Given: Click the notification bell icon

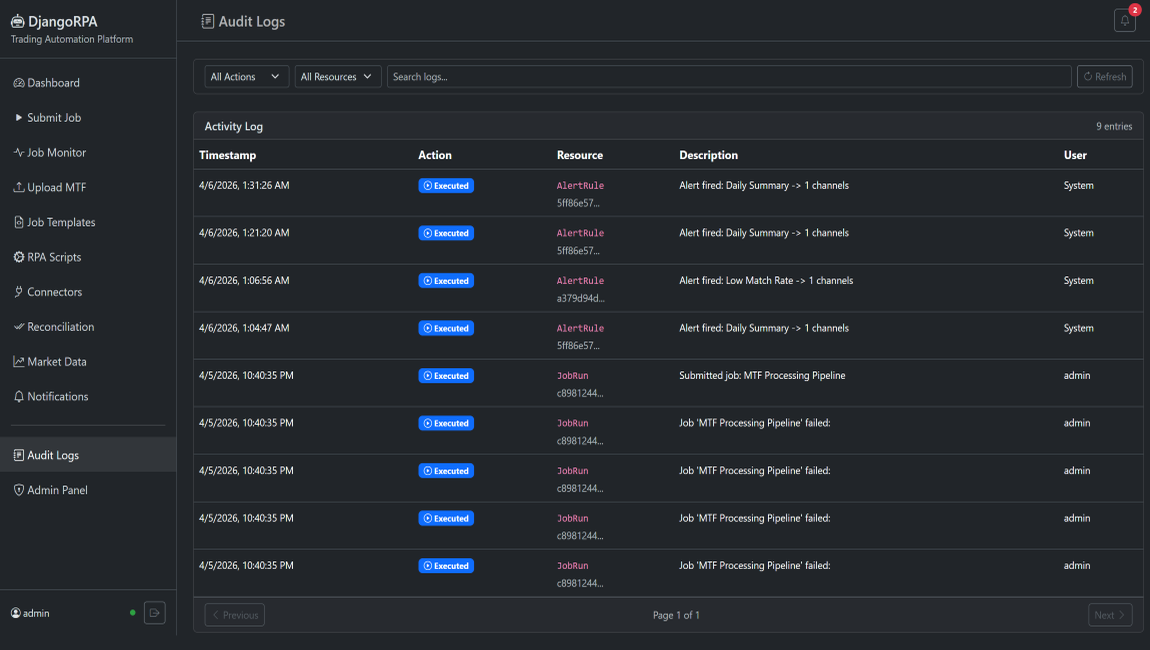Looking at the screenshot, I should [x=1124, y=21].
